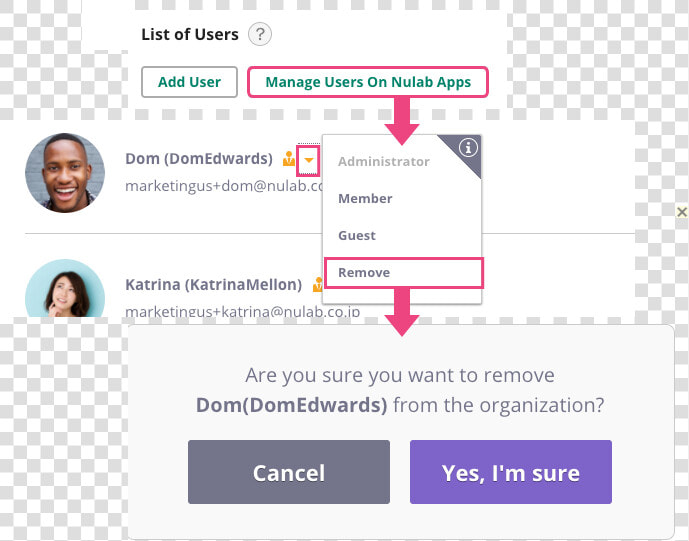Click the Dom (DomEdwards) name

(199, 159)
